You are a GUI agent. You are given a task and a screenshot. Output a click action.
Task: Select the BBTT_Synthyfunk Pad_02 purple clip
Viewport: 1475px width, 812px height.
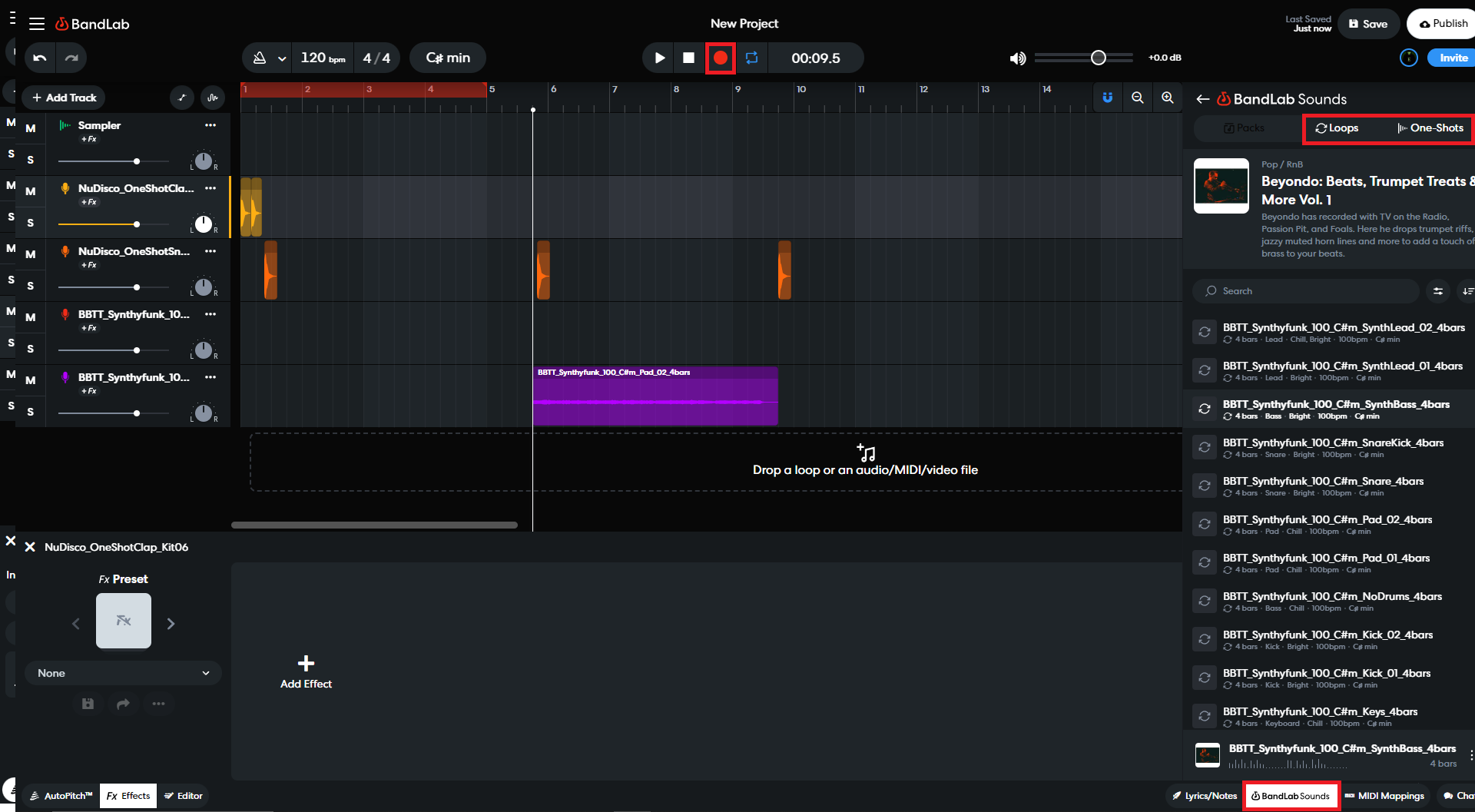click(655, 396)
